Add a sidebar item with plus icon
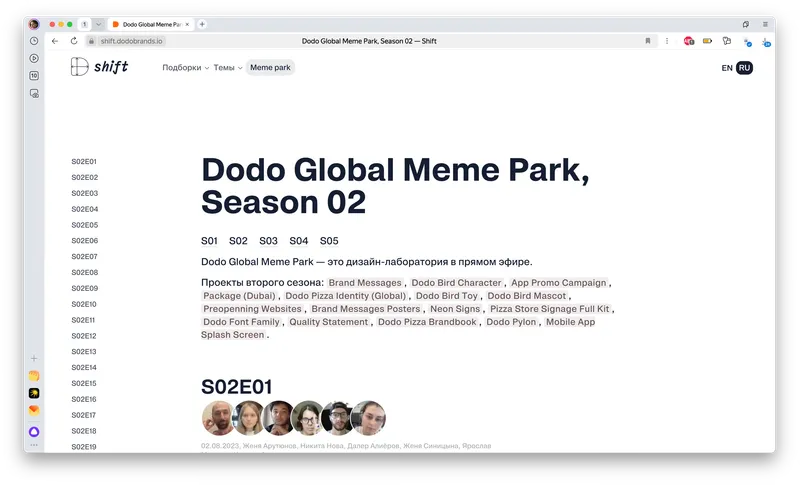 tap(34, 358)
